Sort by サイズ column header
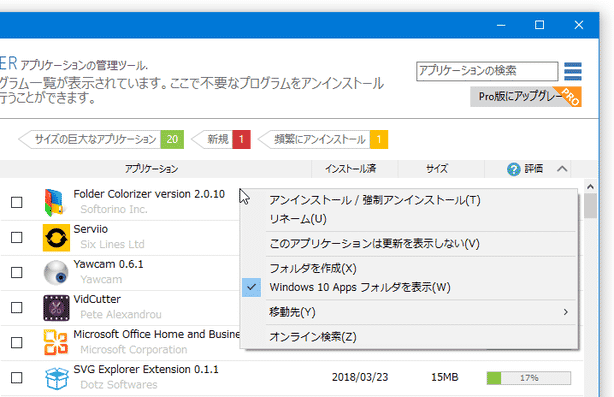This screenshot has width=614, height=397. 437,169
